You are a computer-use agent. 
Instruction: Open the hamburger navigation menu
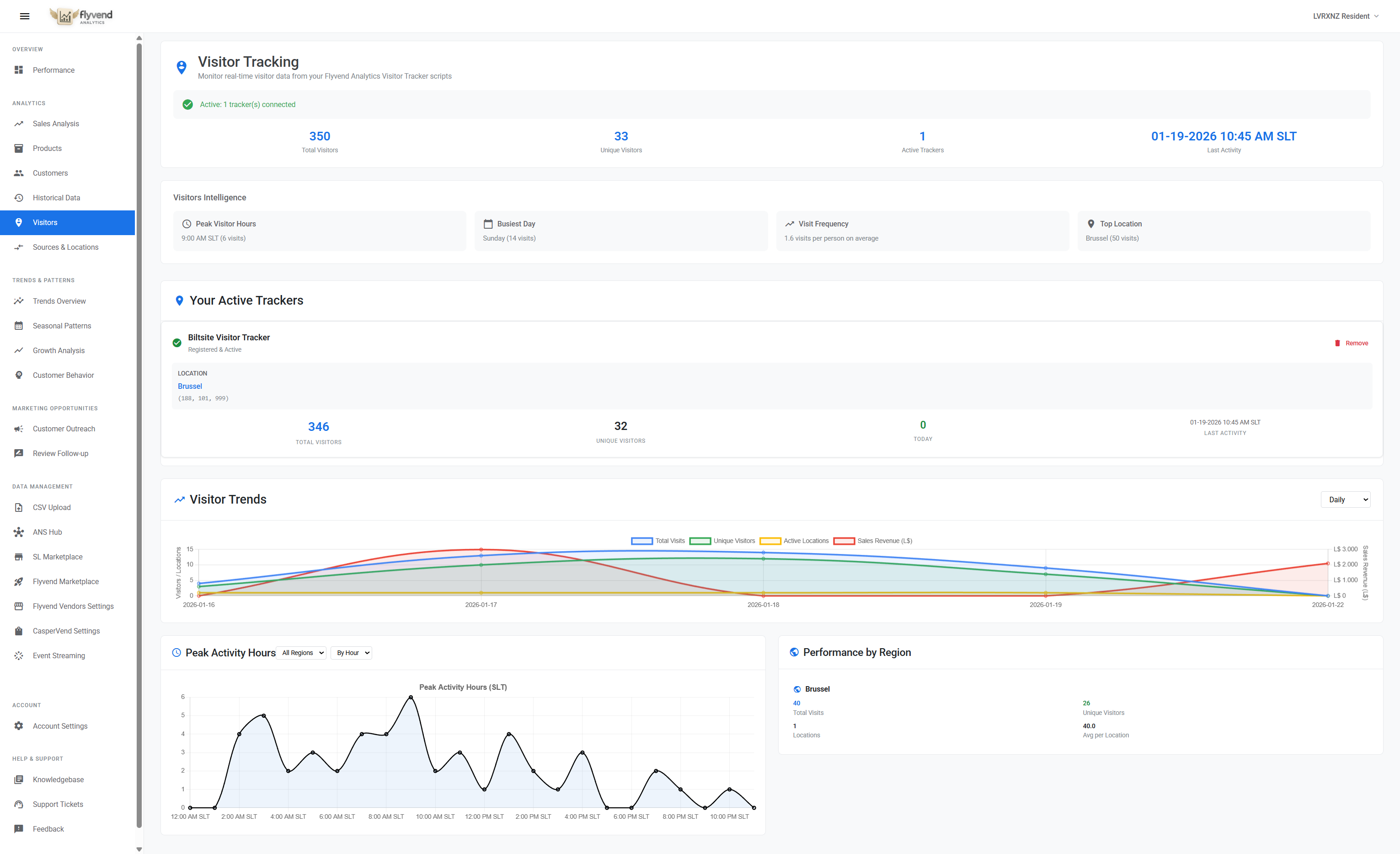click(24, 16)
